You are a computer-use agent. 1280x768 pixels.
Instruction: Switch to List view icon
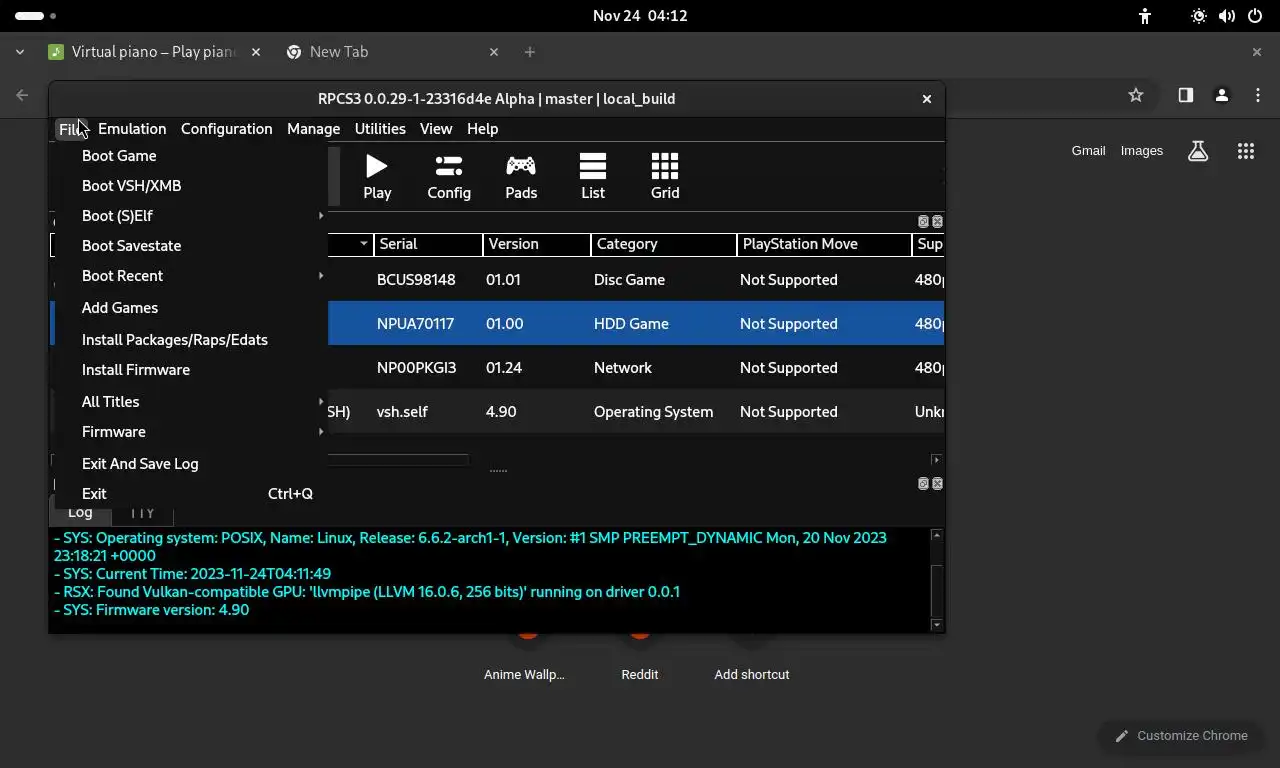(x=593, y=177)
